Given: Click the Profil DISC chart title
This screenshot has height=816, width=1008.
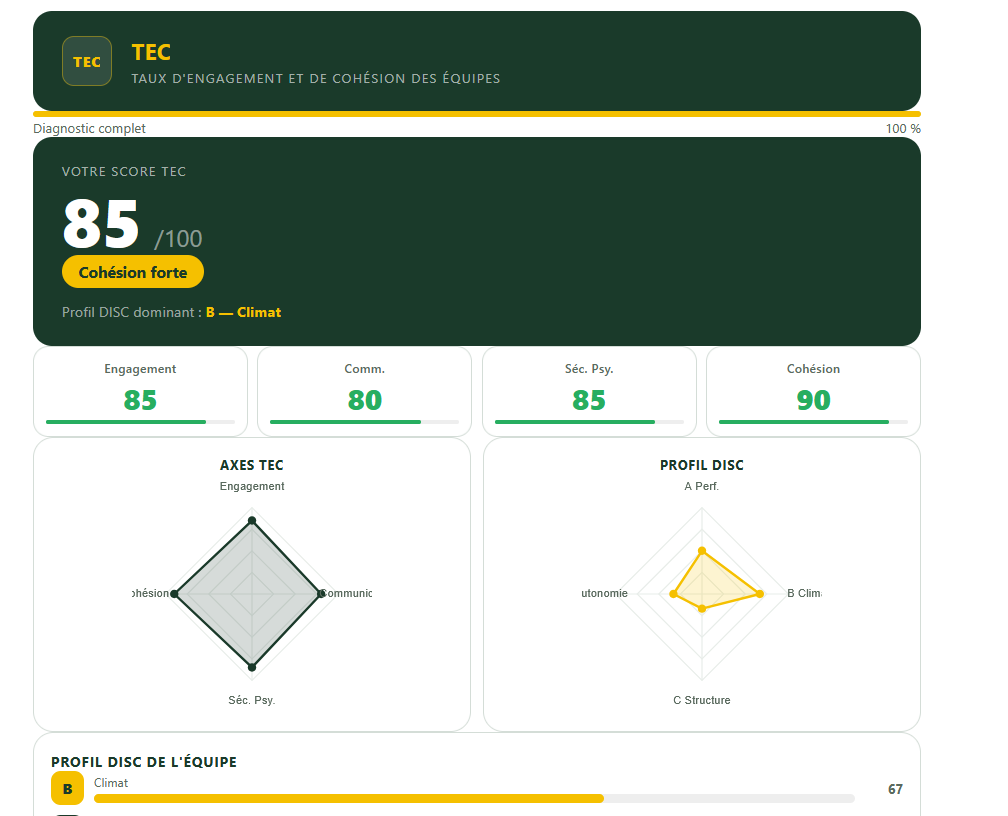Looking at the screenshot, I should coord(702,465).
